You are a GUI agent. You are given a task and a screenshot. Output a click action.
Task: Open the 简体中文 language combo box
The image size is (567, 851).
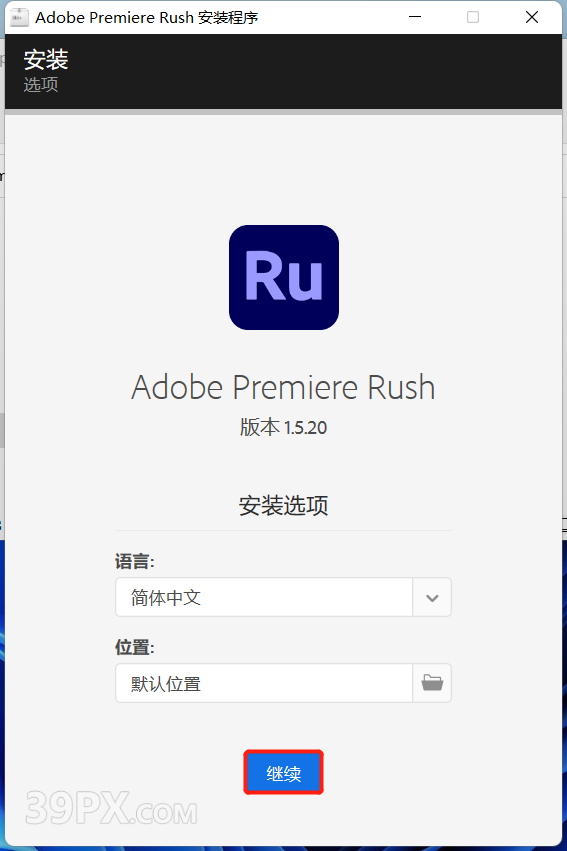pos(283,598)
